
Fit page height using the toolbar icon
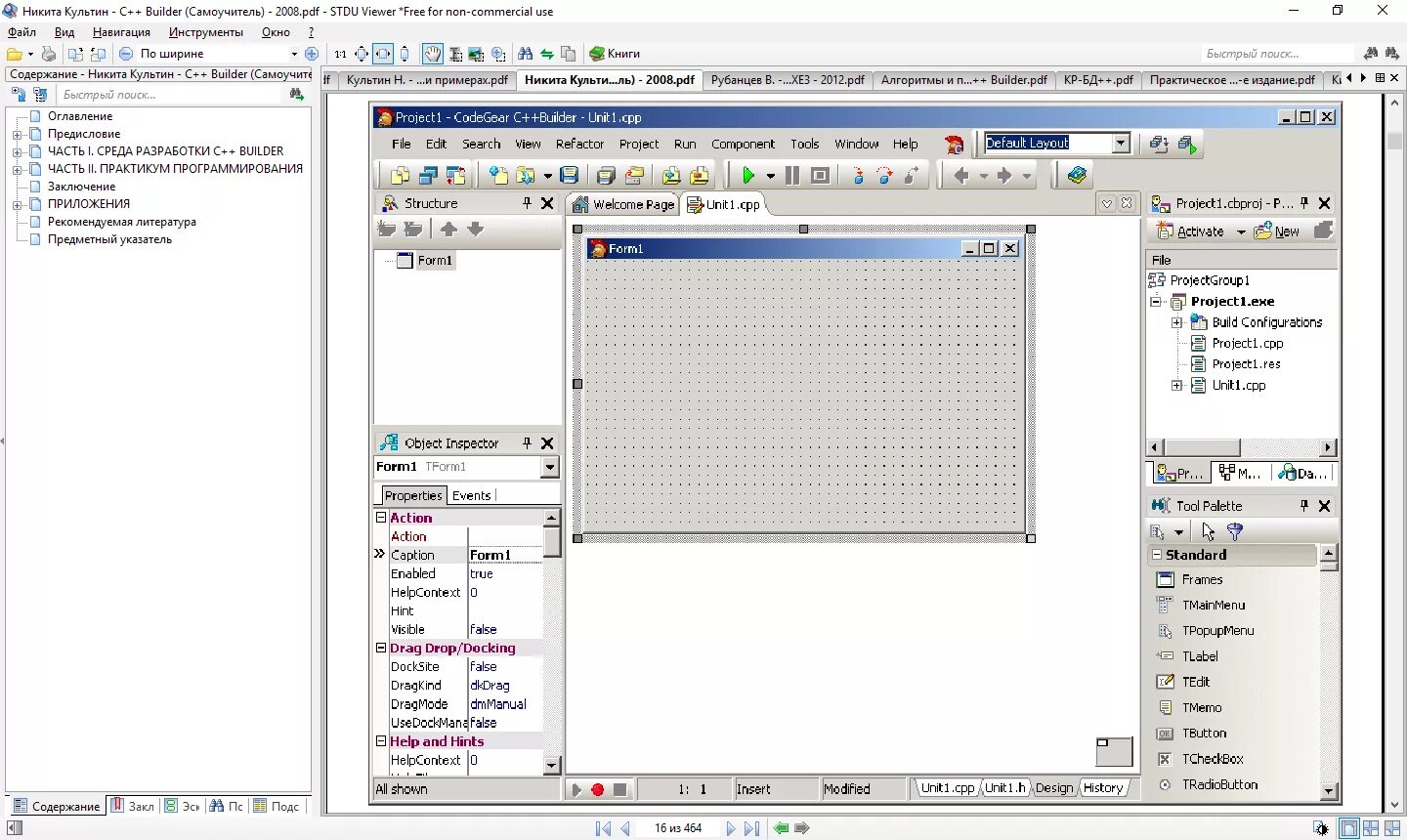click(405, 54)
